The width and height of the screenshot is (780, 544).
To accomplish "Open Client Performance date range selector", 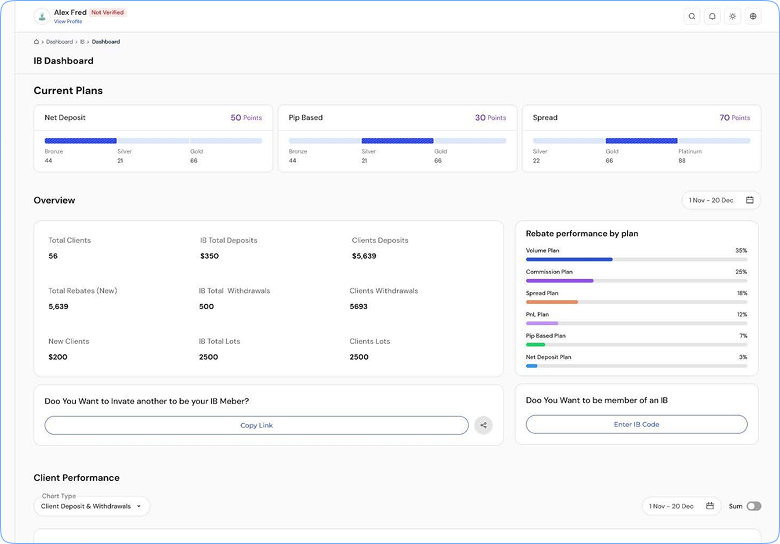I will (681, 506).
